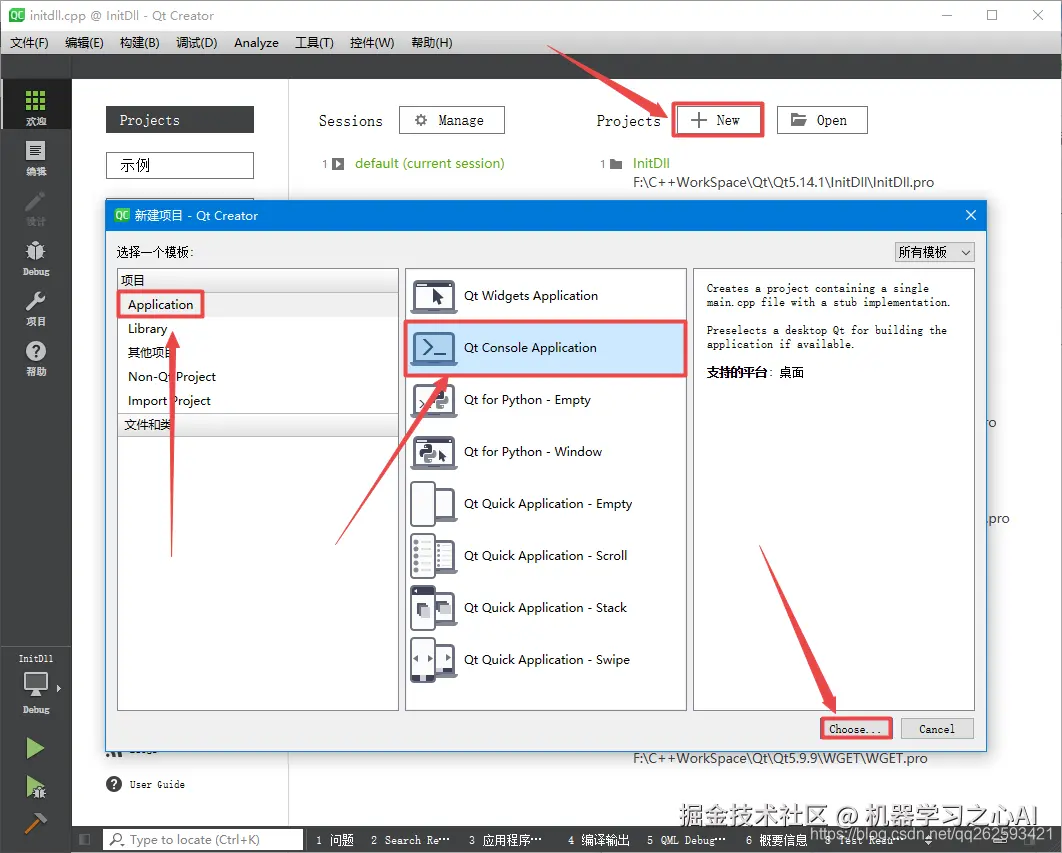Click the Qt Quick Application - Empty icon
The image size is (1062, 853).
(x=433, y=504)
